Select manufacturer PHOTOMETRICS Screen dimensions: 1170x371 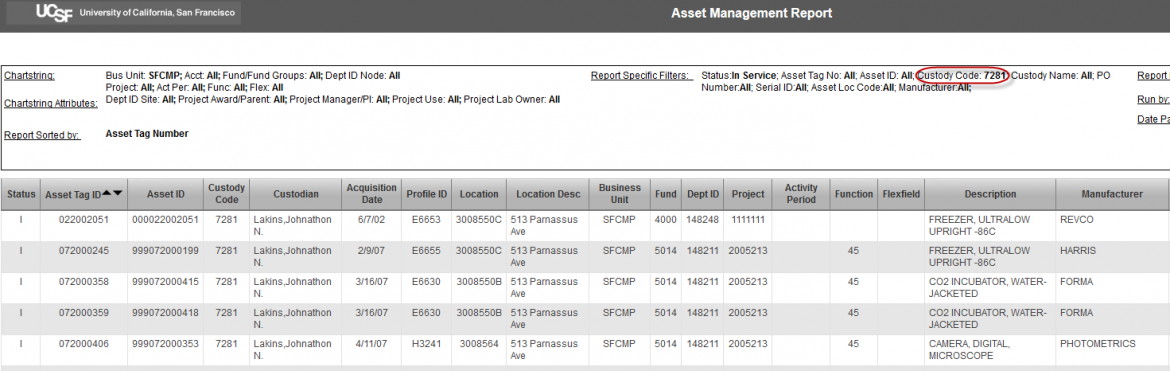(x=1098, y=344)
